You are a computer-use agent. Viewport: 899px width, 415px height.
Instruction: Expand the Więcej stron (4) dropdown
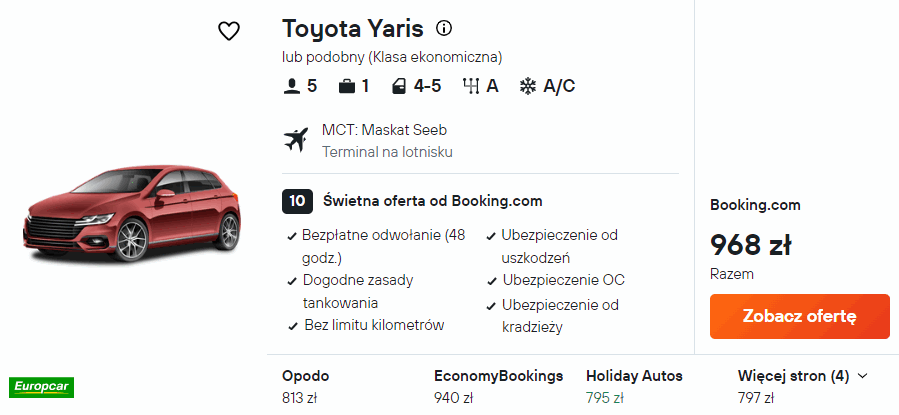(802, 376)
